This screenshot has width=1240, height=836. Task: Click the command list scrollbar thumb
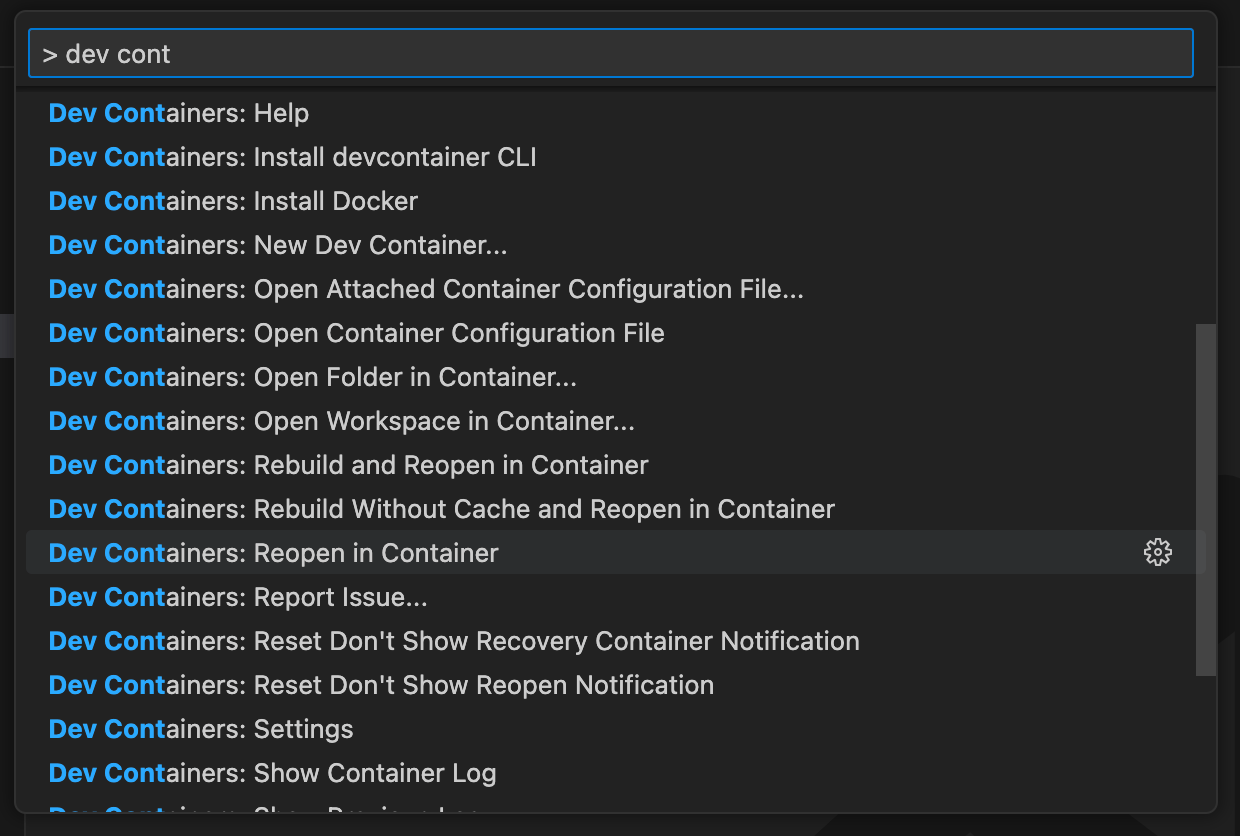tap(1206, 500)
